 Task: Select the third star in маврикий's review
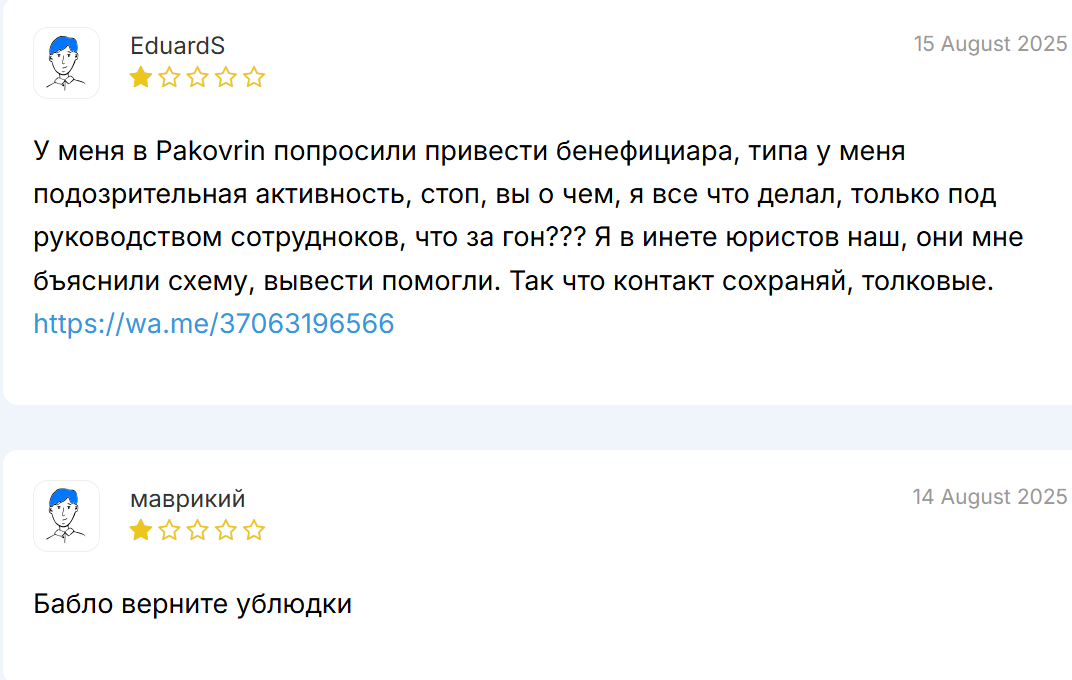click(197, 530)
